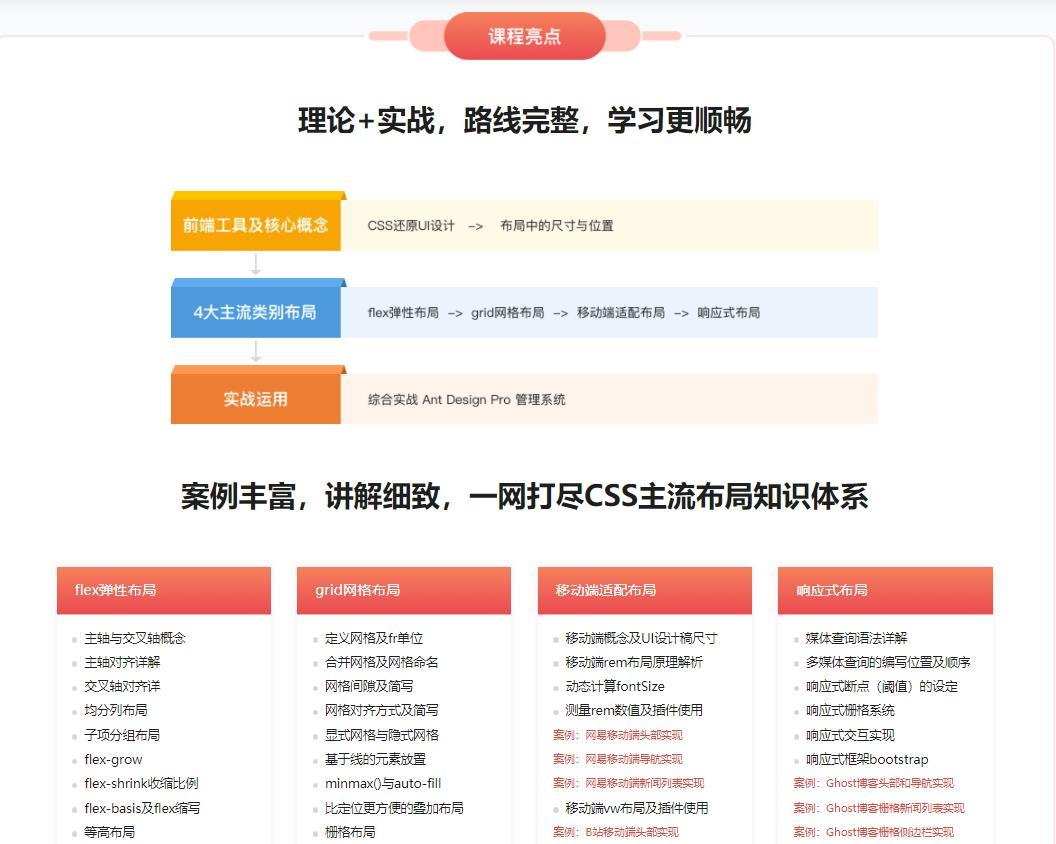Click the down arrow below 前端工具及核心概念
Screen dimensions: 1056x844
[x=256, y=264]
